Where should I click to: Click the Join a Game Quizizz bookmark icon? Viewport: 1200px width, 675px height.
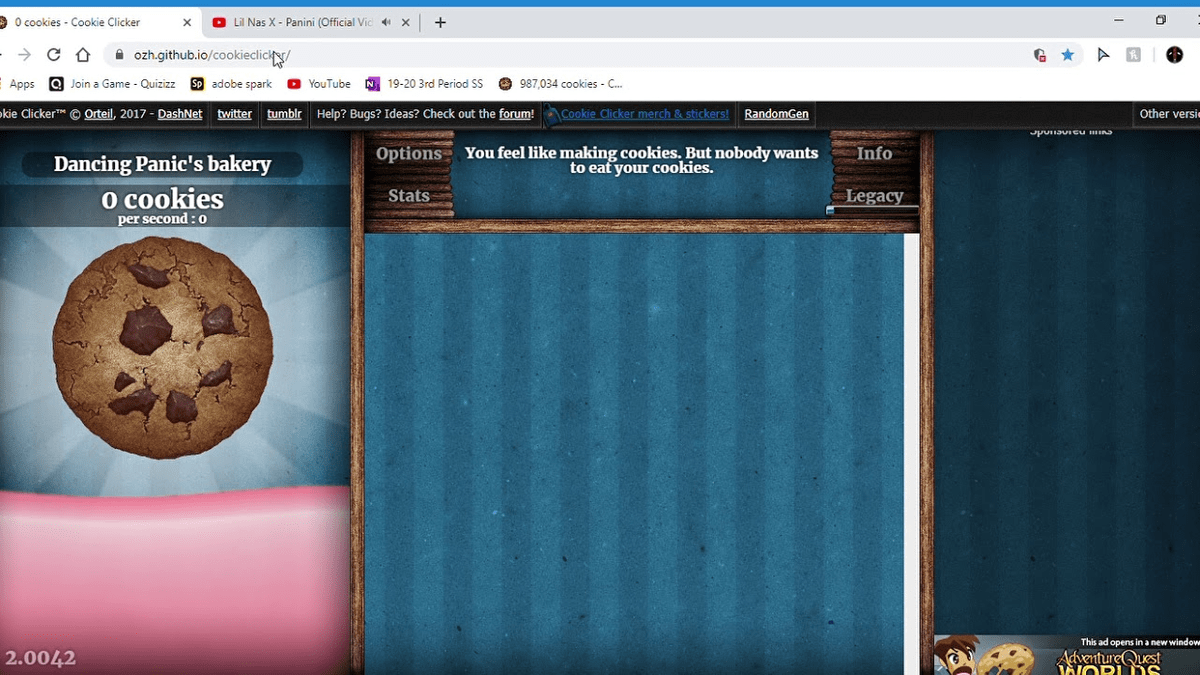click(x=56, y=83)
